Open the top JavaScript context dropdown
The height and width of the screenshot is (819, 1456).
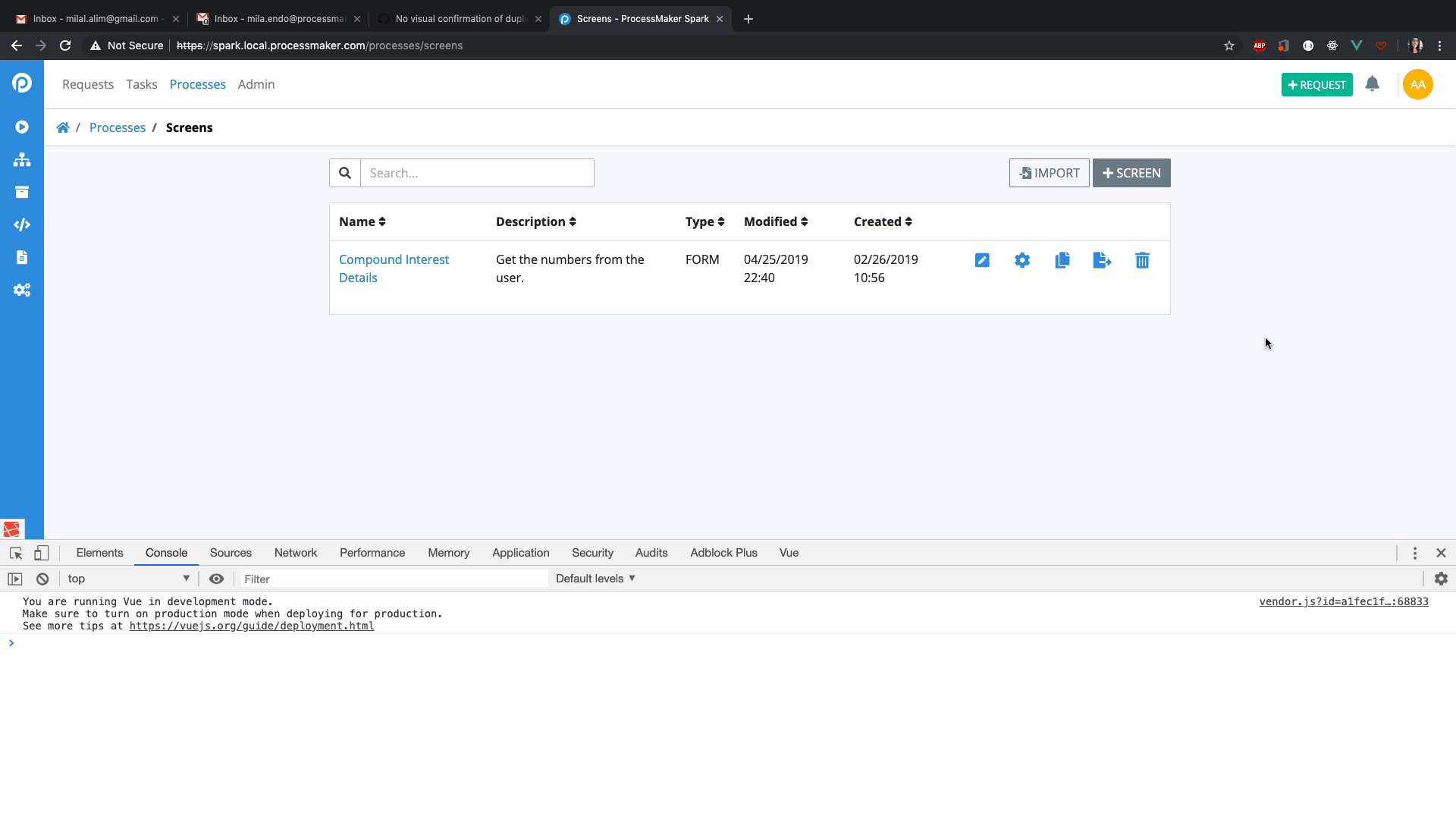(128, 579)
